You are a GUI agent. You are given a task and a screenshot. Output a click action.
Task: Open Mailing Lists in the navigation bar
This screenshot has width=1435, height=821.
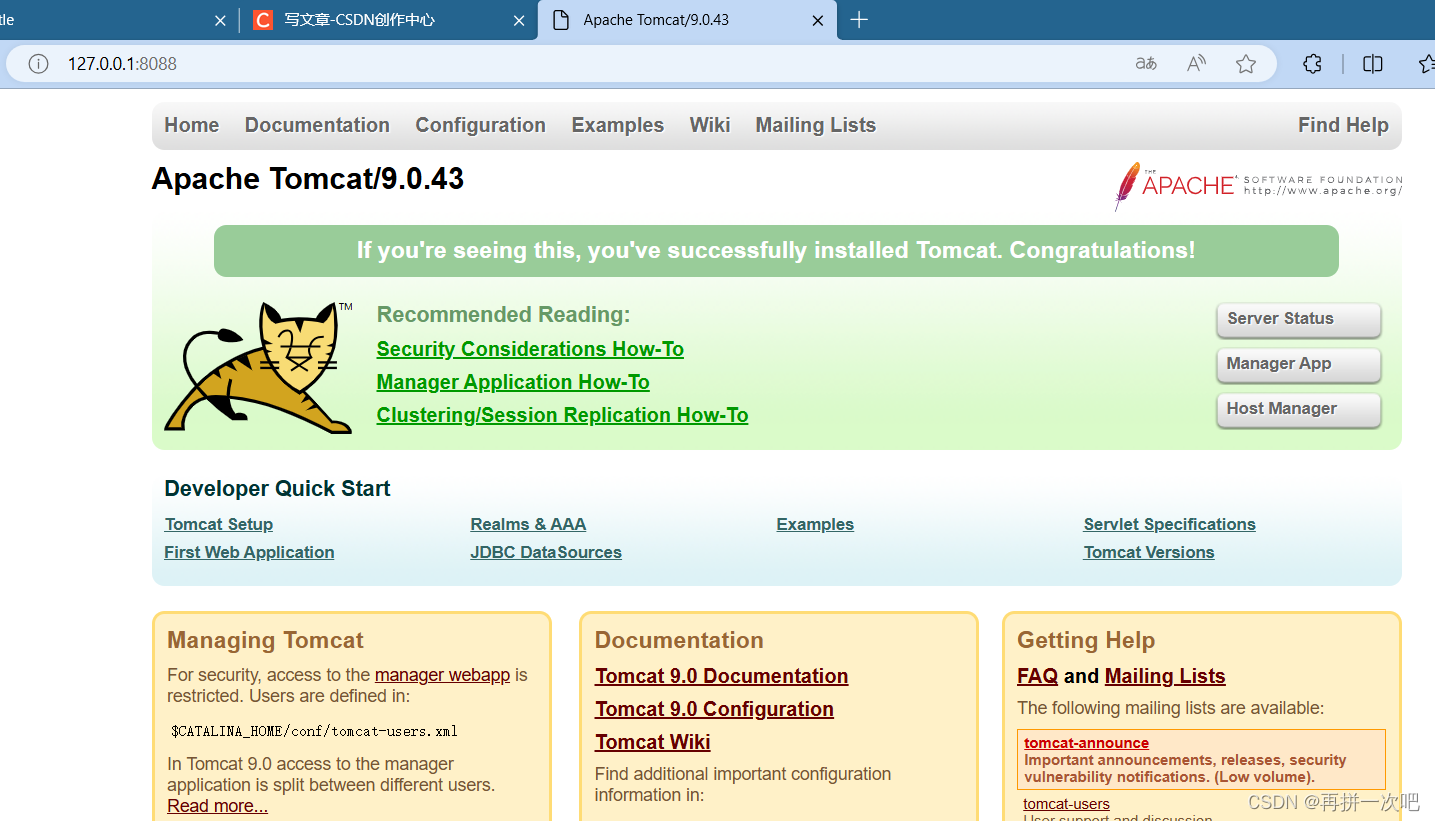tap(816, 125)
